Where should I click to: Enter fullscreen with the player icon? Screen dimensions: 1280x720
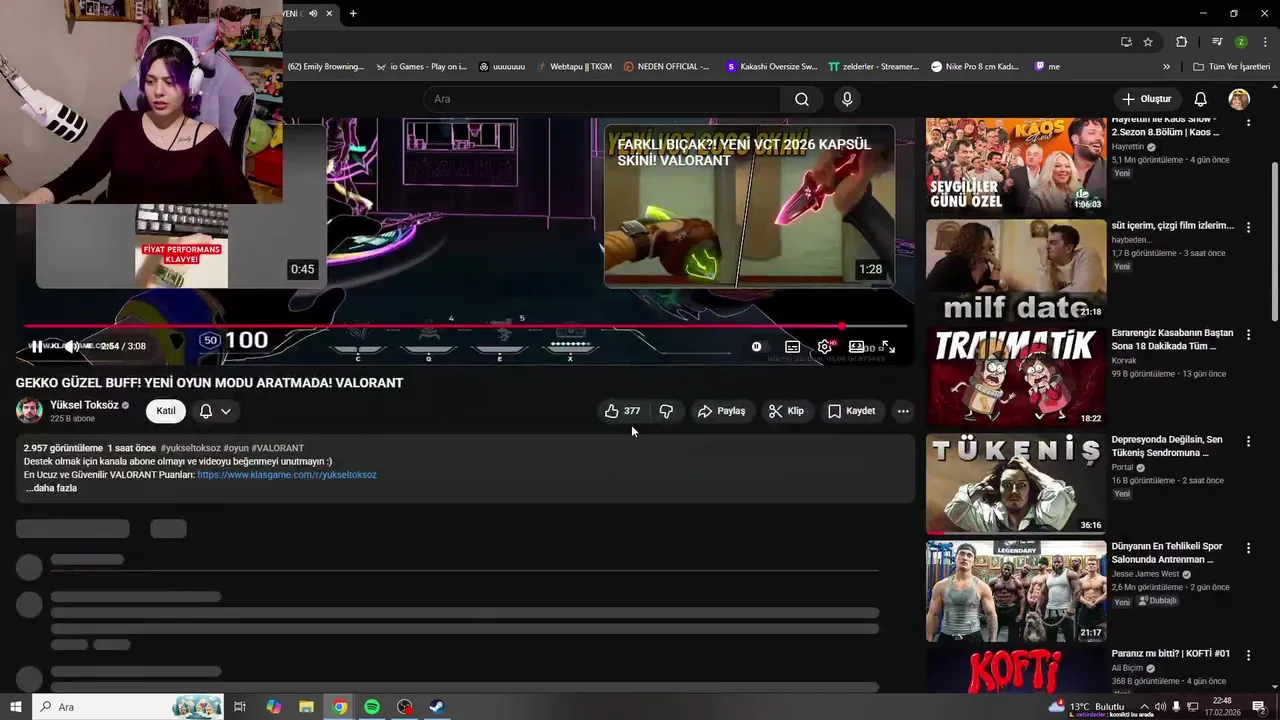tap(888, 347)
